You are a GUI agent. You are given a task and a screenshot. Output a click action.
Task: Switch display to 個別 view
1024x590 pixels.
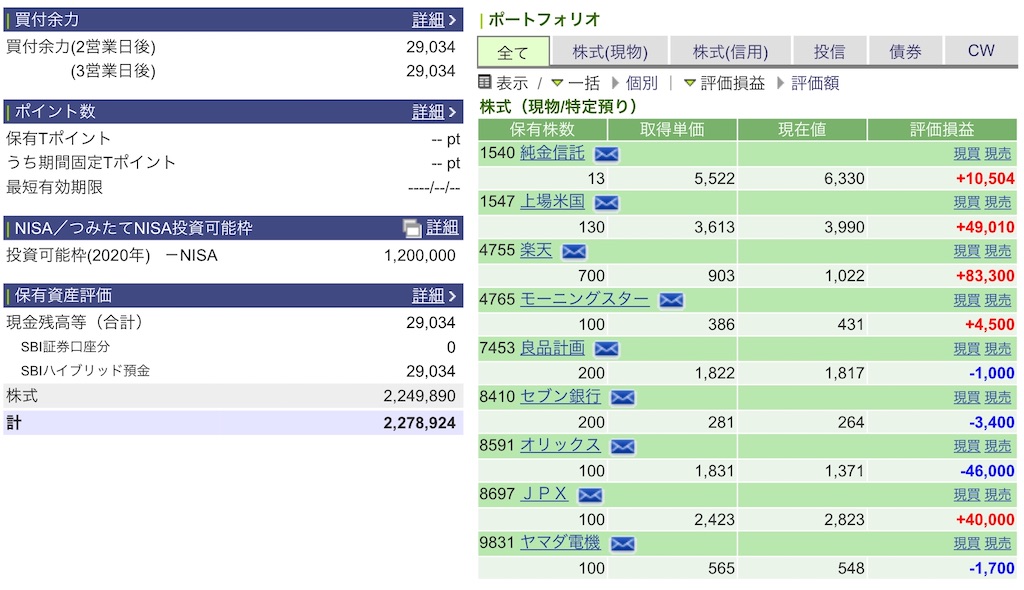click(635, 83)
